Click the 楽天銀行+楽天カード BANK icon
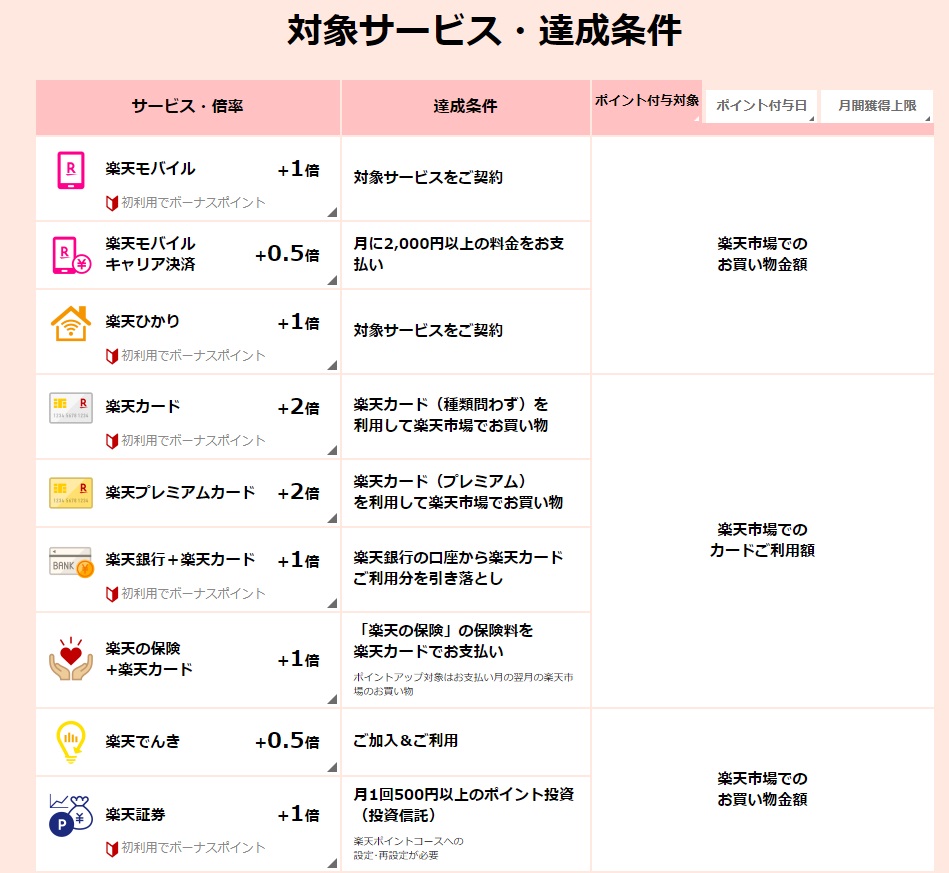The height and width of the screenshot is (873, 949). [71, 562]
